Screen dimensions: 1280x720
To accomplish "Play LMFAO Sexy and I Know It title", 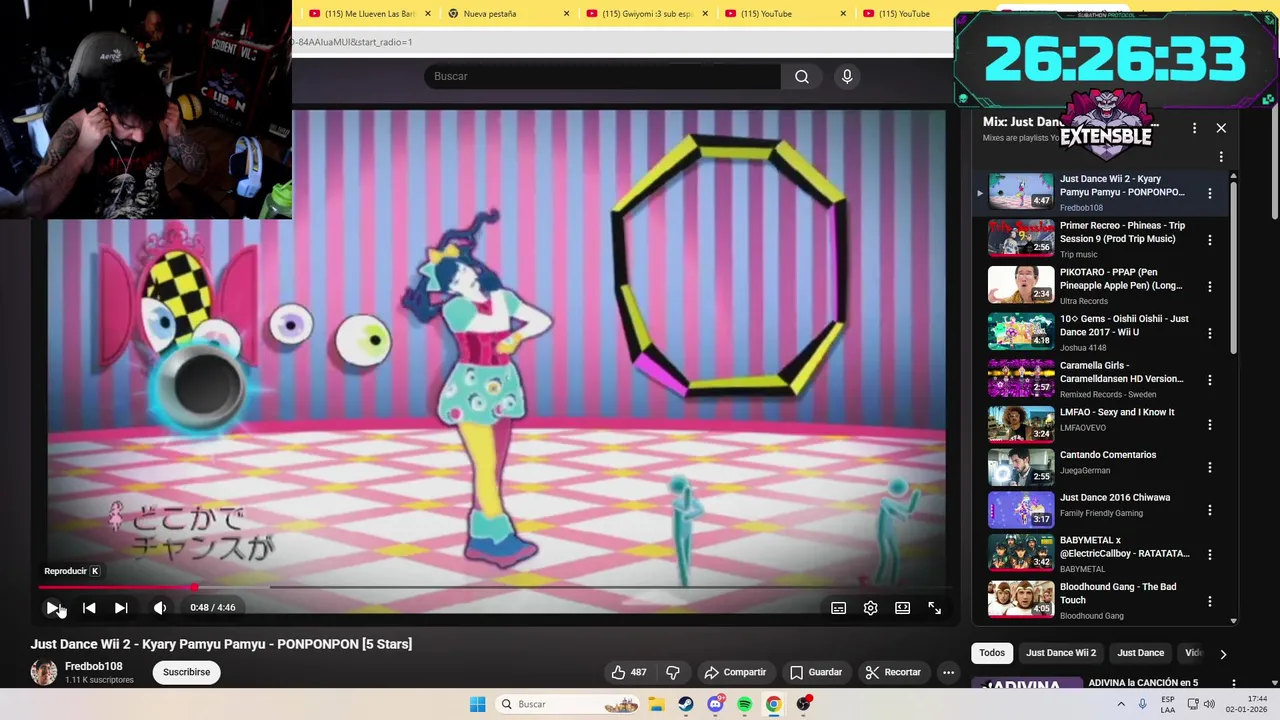I will coord(1117,412).
